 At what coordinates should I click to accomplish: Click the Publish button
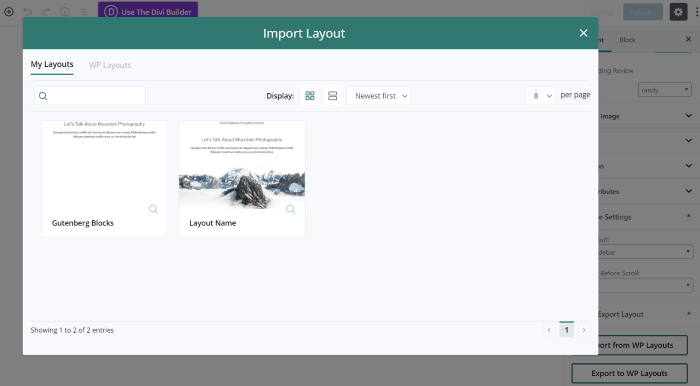[x=643, y=12]
